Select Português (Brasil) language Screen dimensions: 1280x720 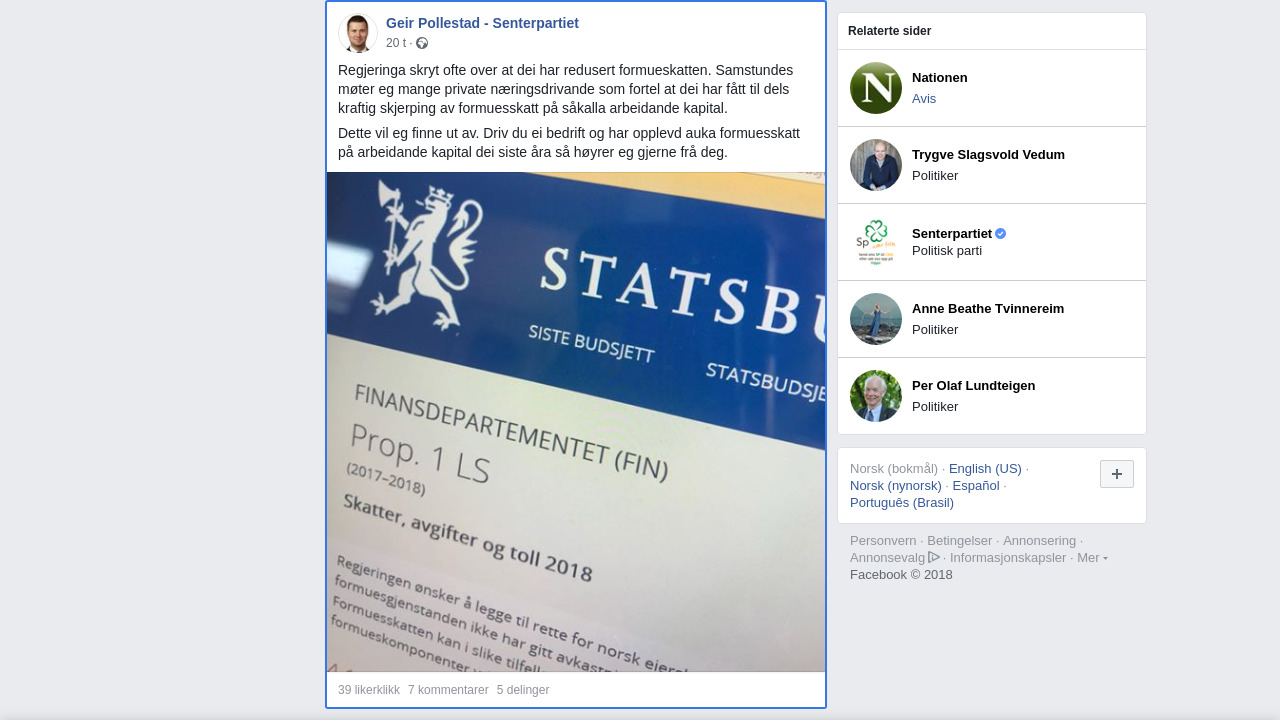902,503
